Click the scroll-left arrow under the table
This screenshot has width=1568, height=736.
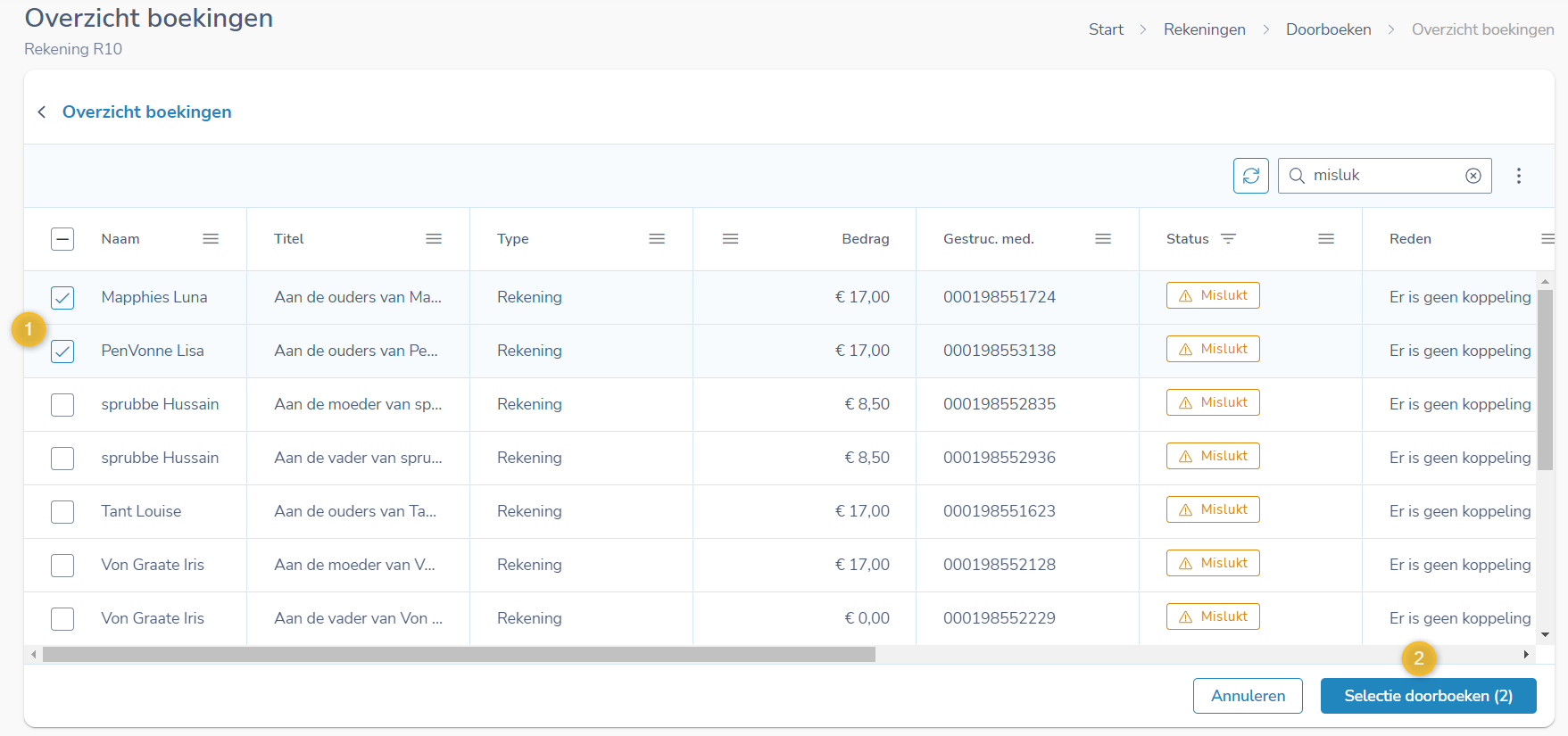pyautogui.click(x=34, y=655)
